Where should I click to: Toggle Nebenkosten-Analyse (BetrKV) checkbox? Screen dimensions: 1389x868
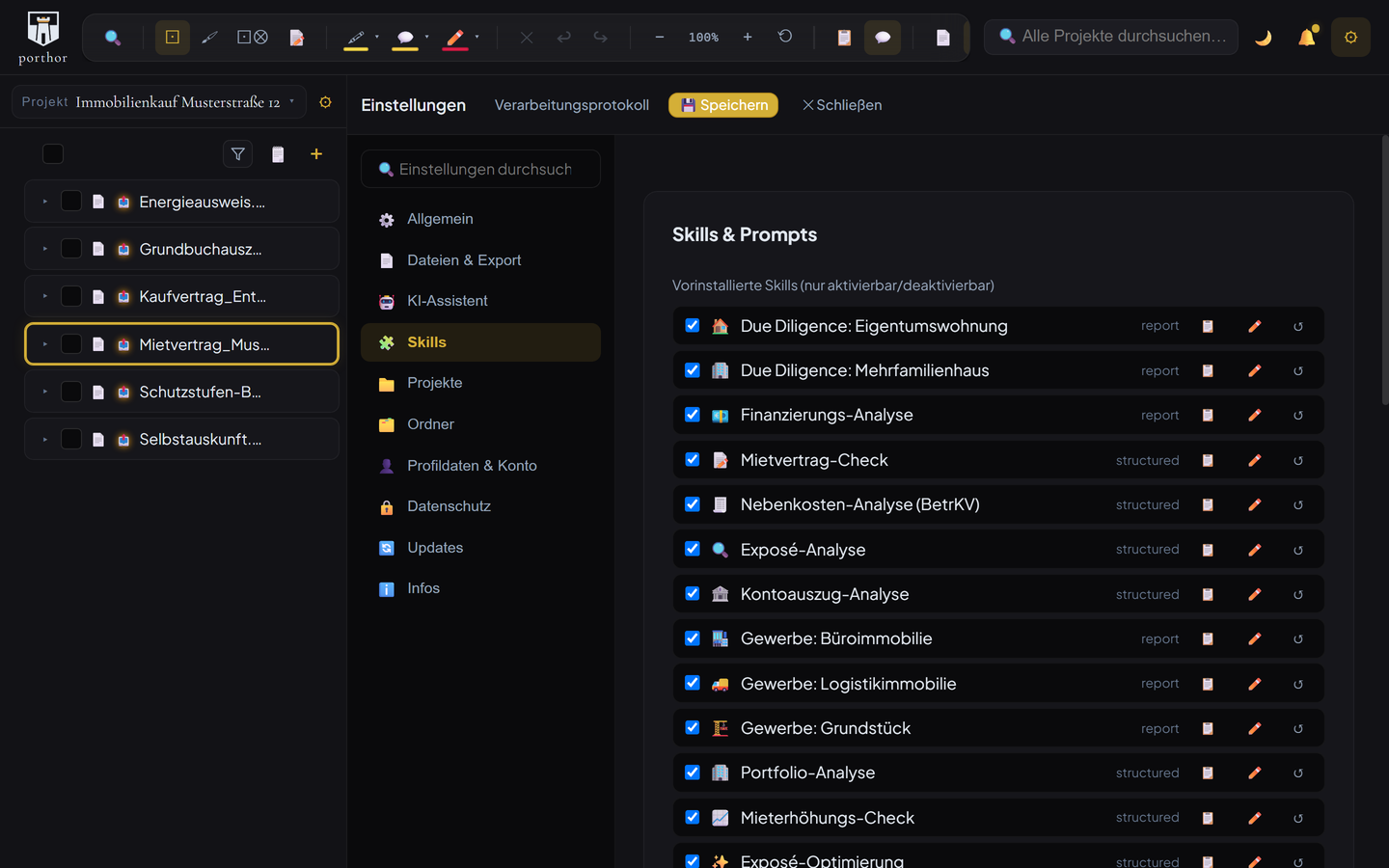(x=692, y=503)
